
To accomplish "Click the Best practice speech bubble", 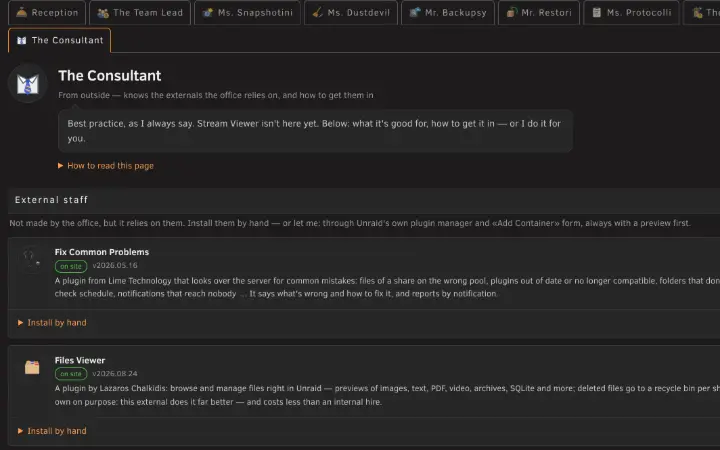I will [315, 131].
